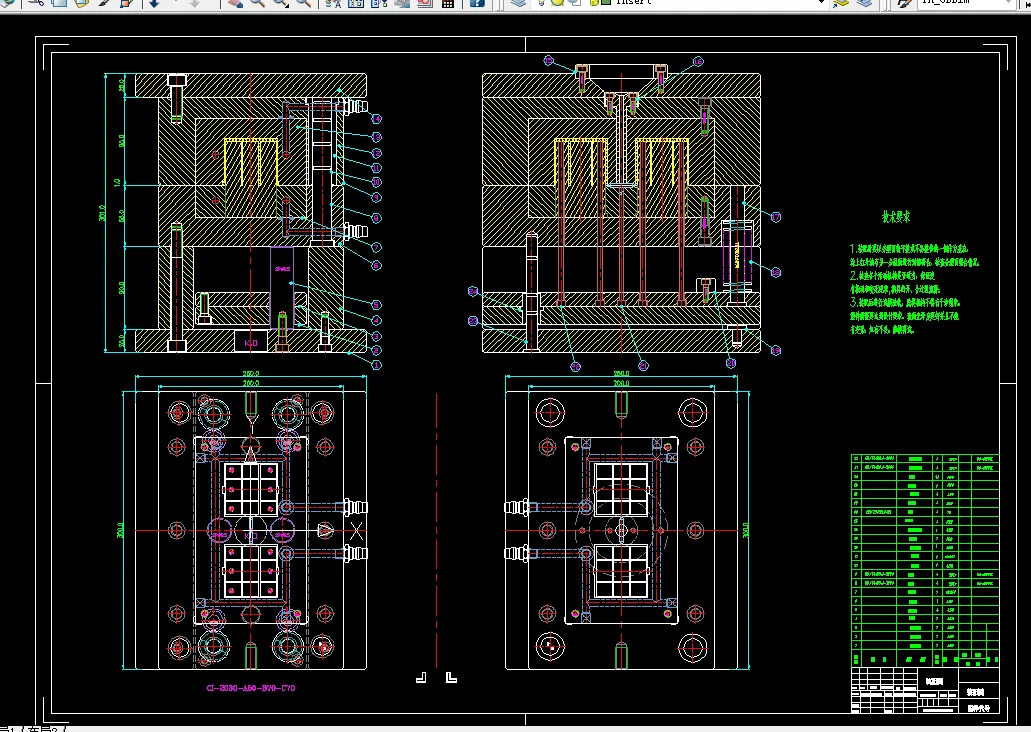This screenshot has width=1031, height=732.
Task: Click the Help question mark icon
Action: point(478,3)
